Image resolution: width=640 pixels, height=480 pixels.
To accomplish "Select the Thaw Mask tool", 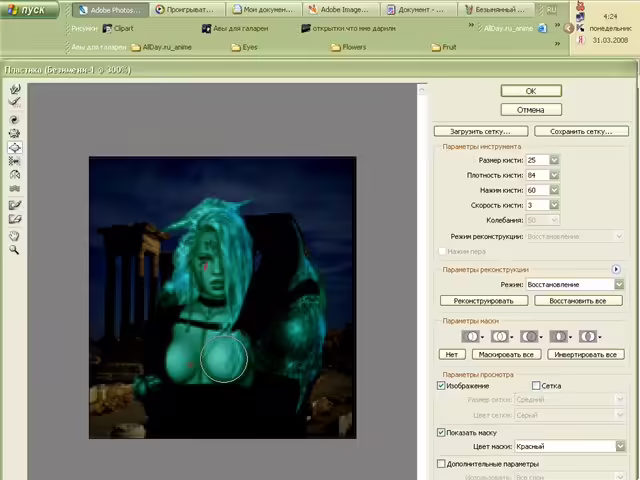I will pyautogui.click(x=15, y=219).
